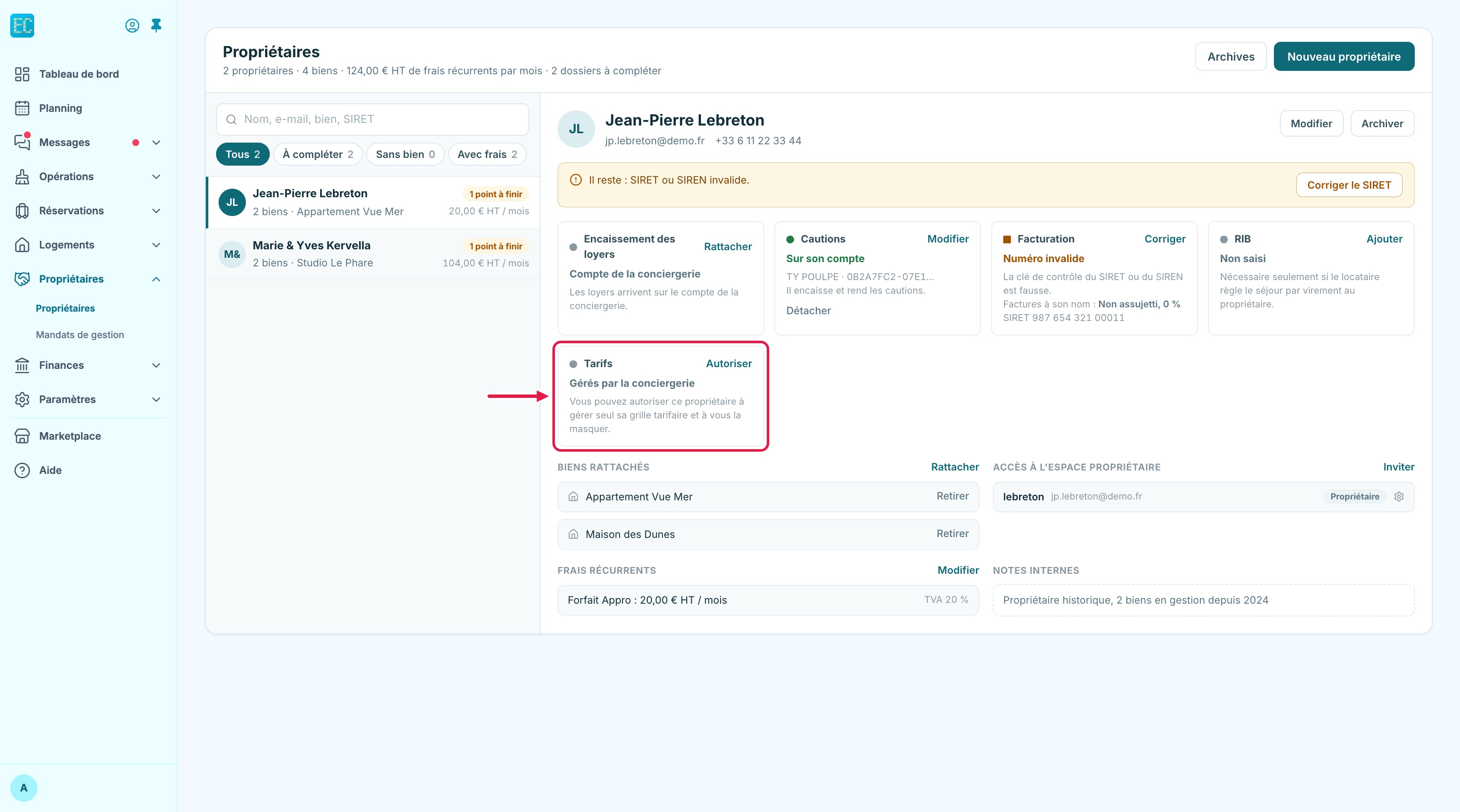Viewport: 1460px width, 812px height.
Task: Click the A avatar at sidebar bottom
Action: [x=24, y=788]
